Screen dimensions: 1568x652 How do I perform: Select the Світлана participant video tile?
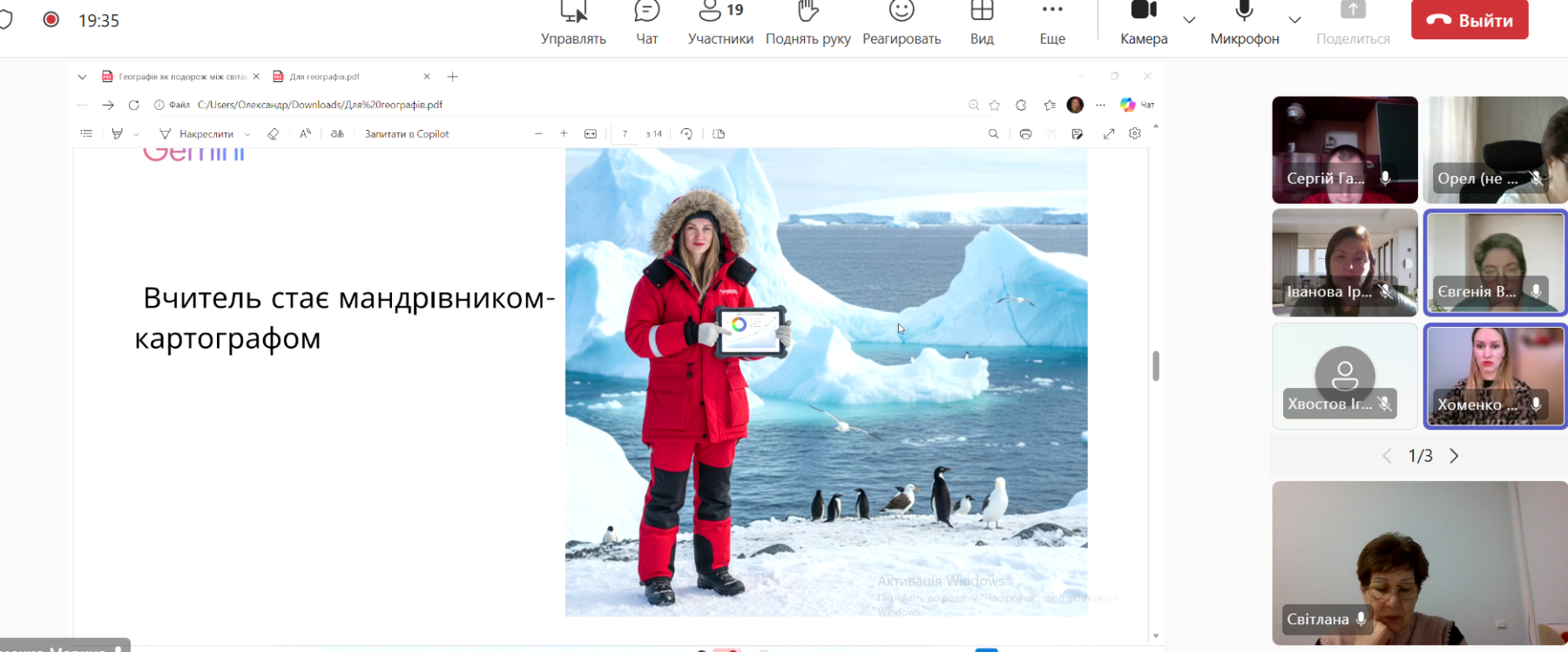(x=1419, y=562)
